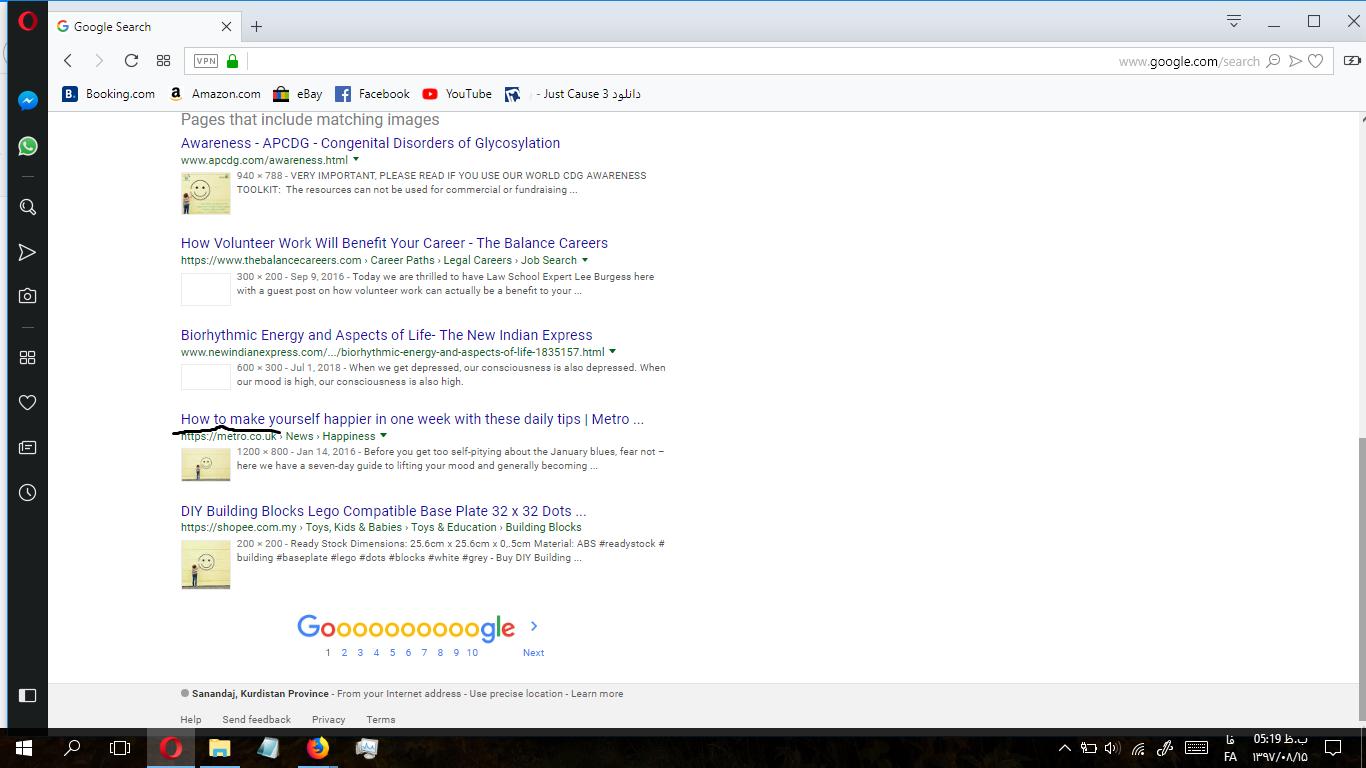Toggle the VPN badge in address bar
This screenshot has width=1366, height=768.
click(205, 61)
